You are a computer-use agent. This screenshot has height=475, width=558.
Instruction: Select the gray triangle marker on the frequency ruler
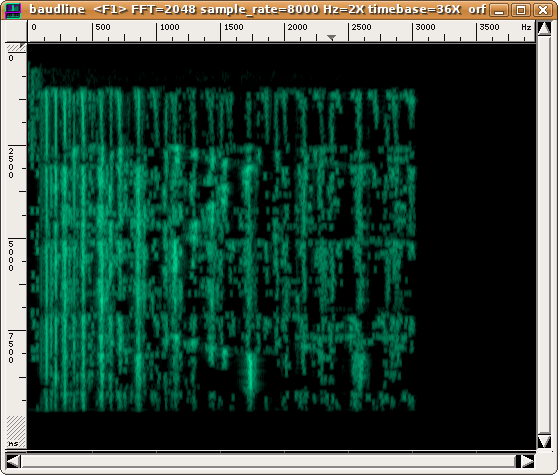pyautogui.click(x=331, y=37)
